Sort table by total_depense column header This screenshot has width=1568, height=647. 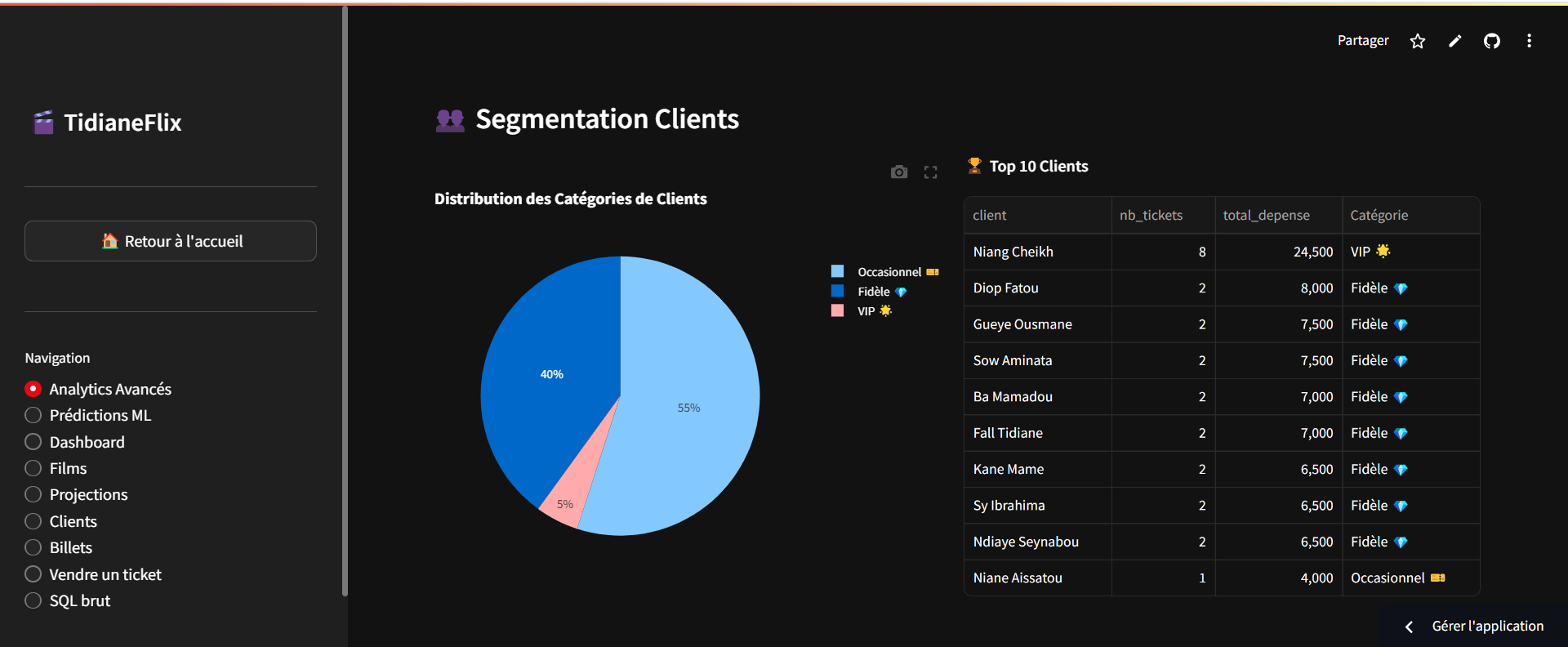(x=1266, y=216)
